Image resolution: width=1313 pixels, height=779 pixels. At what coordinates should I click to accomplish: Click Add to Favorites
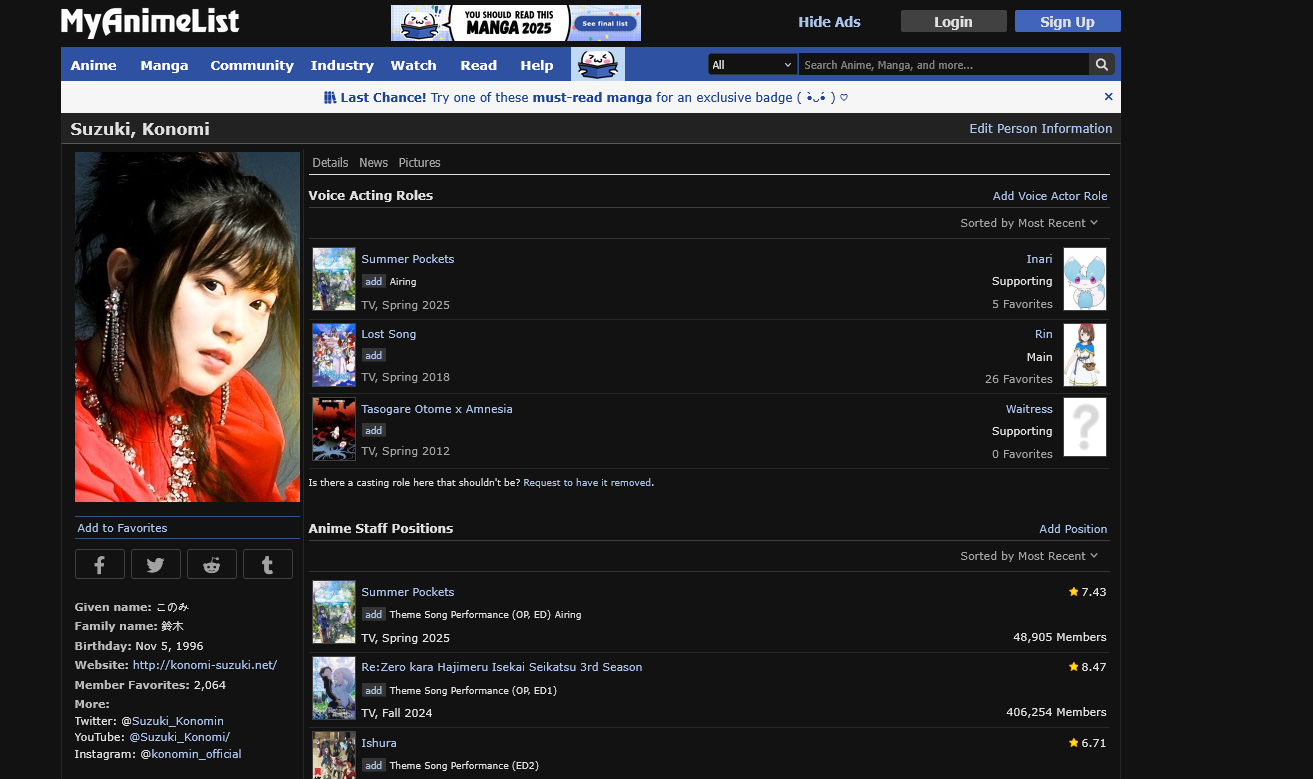(x=122, y=528)
